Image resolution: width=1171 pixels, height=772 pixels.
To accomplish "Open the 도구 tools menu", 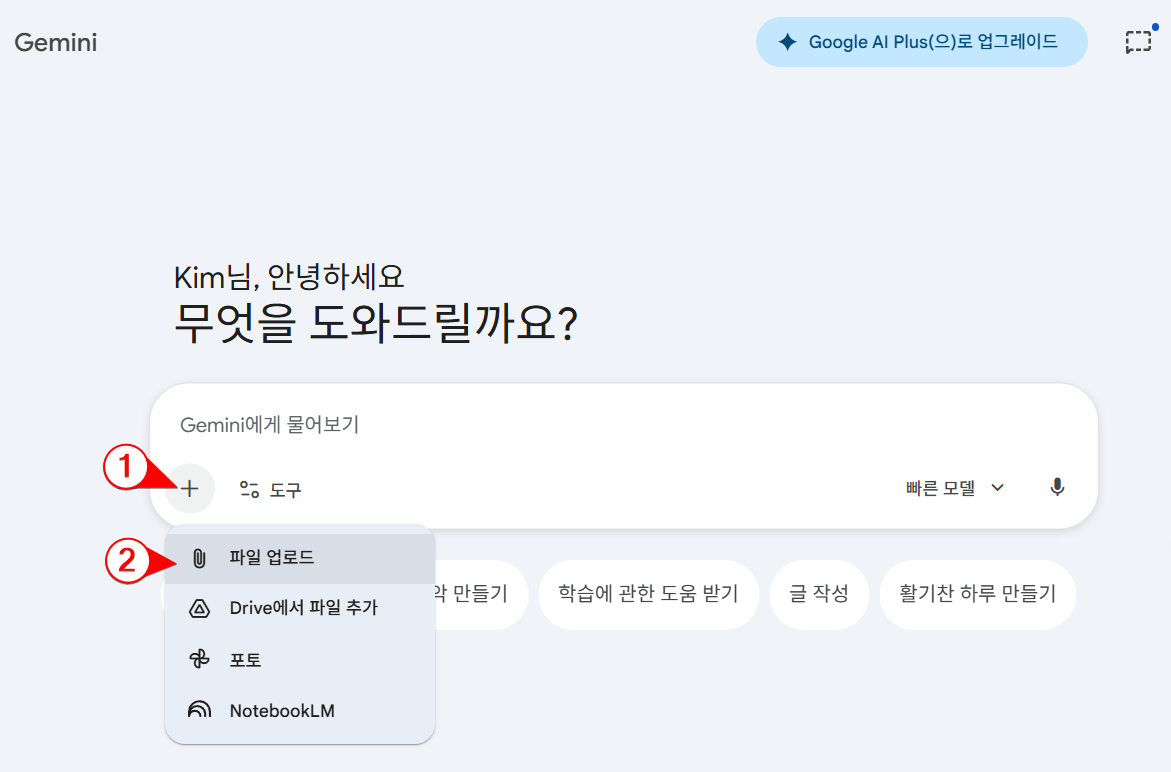I will point(270,489).
